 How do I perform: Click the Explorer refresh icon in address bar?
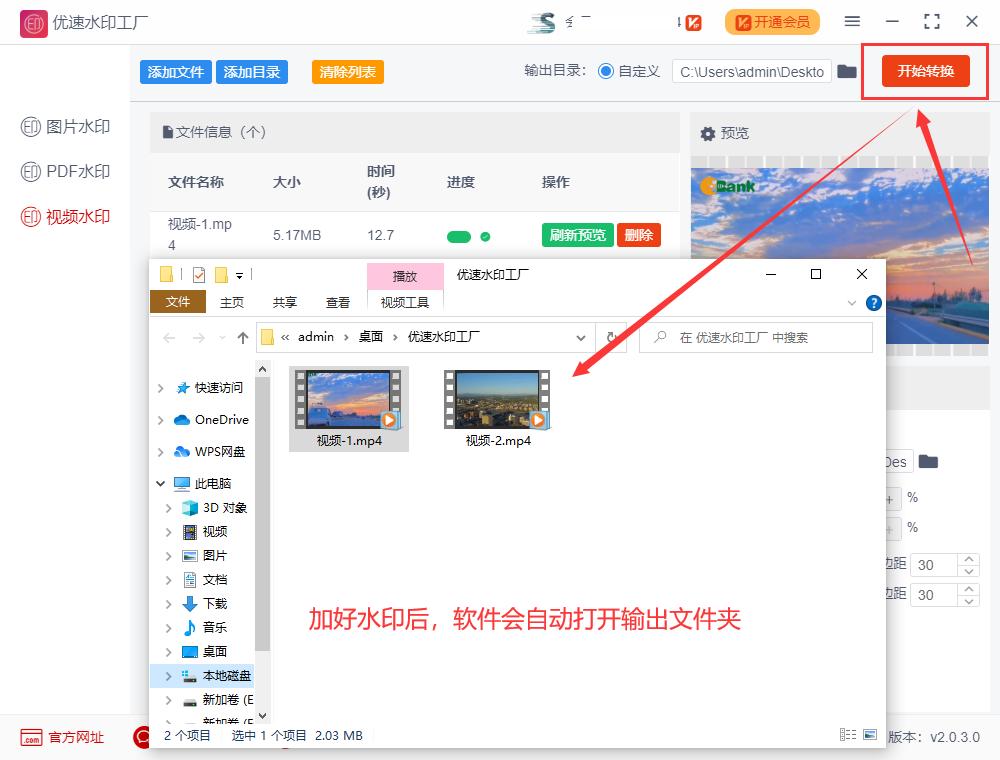611,337
